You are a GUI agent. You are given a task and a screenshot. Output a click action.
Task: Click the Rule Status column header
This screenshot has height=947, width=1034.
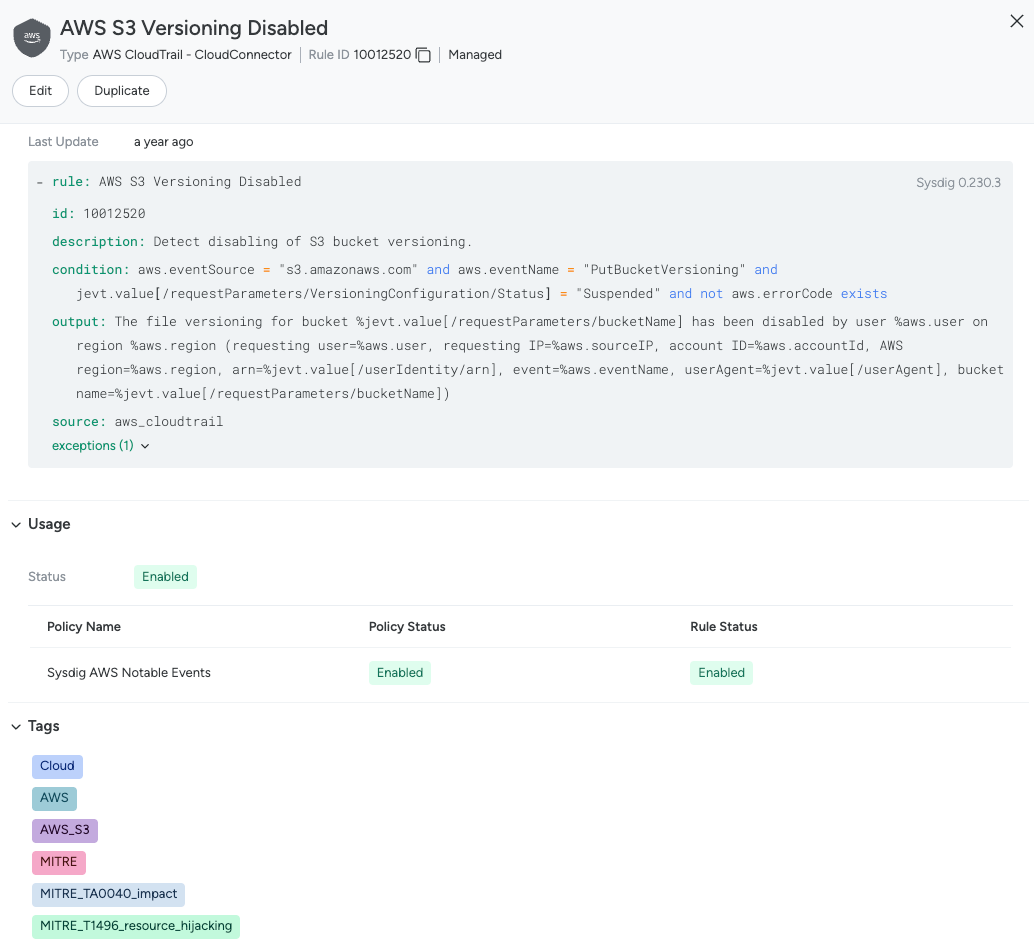[723, 626]
